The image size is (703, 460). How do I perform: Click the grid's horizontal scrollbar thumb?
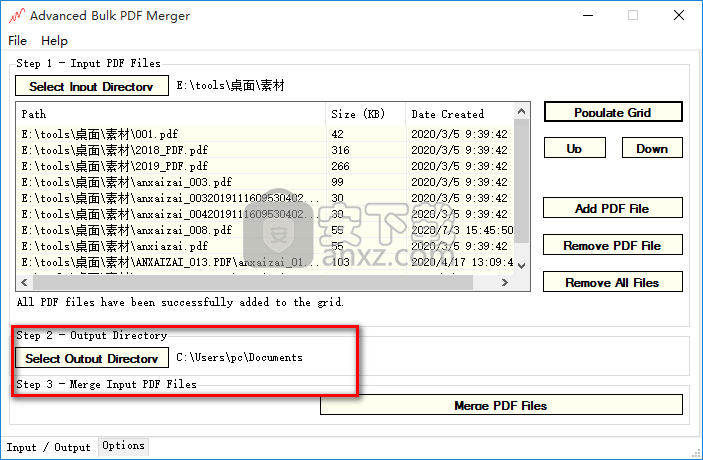pos(253,282)
